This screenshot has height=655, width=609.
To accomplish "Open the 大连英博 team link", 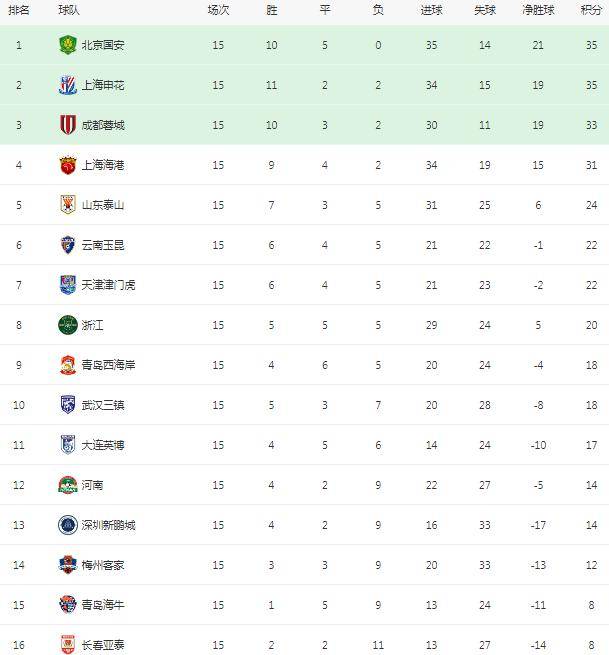I will pyautogui.click(x=103, y=445).
